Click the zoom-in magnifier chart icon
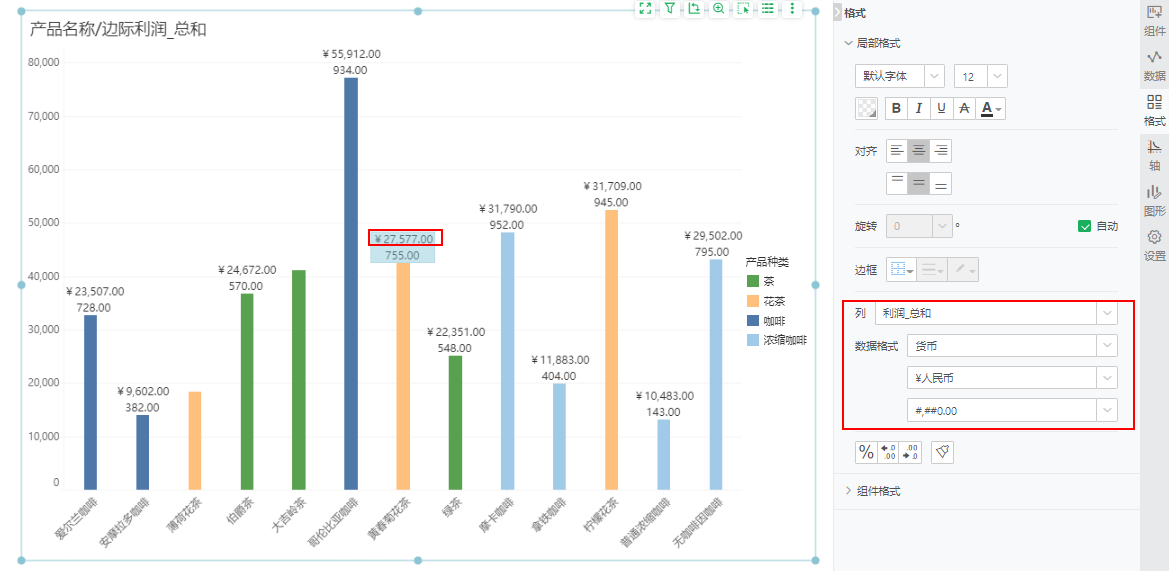Screen dimensions: 1169x571 click(718, 8)
